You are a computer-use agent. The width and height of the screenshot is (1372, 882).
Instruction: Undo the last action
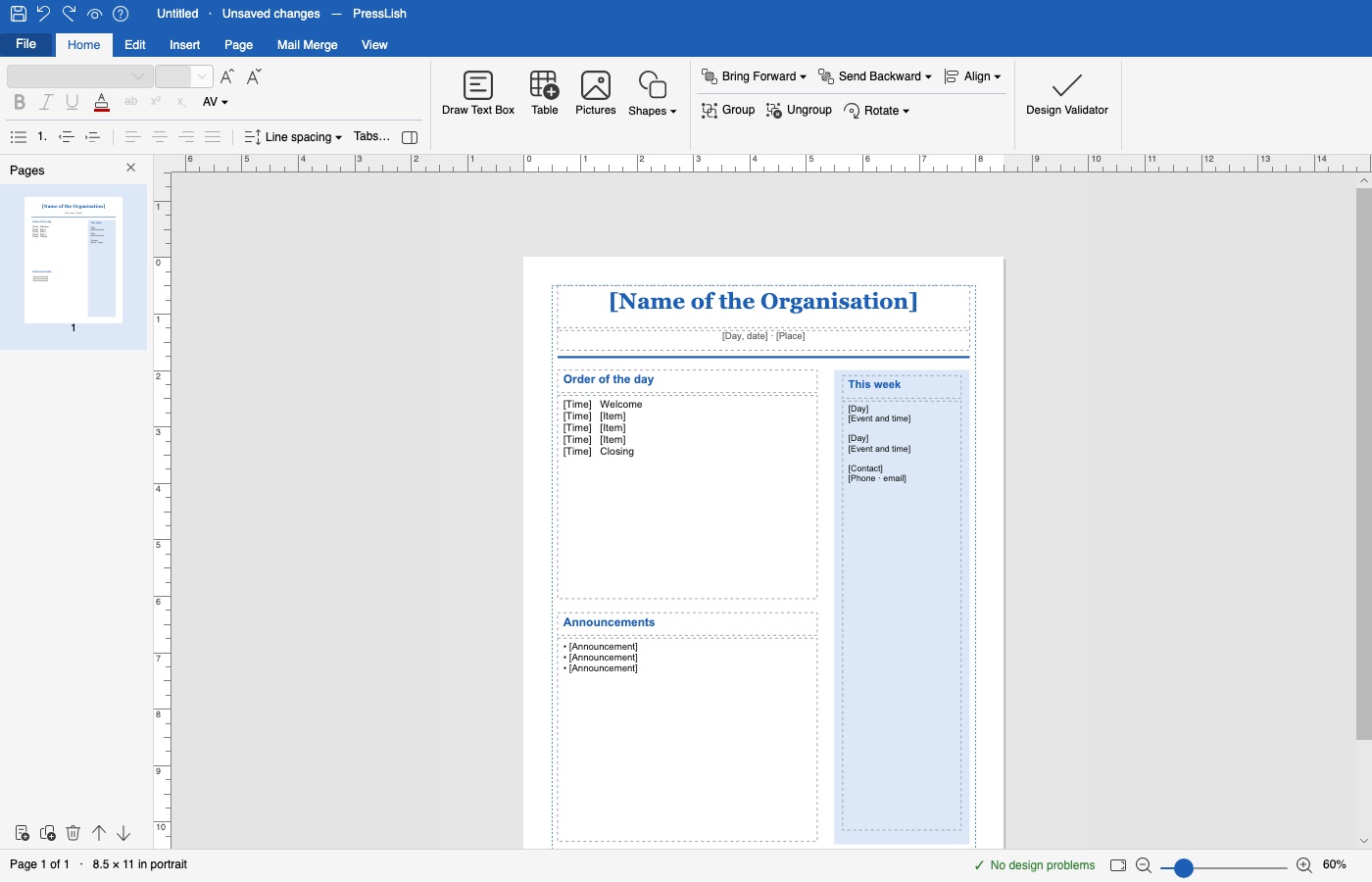coord(43,14)
